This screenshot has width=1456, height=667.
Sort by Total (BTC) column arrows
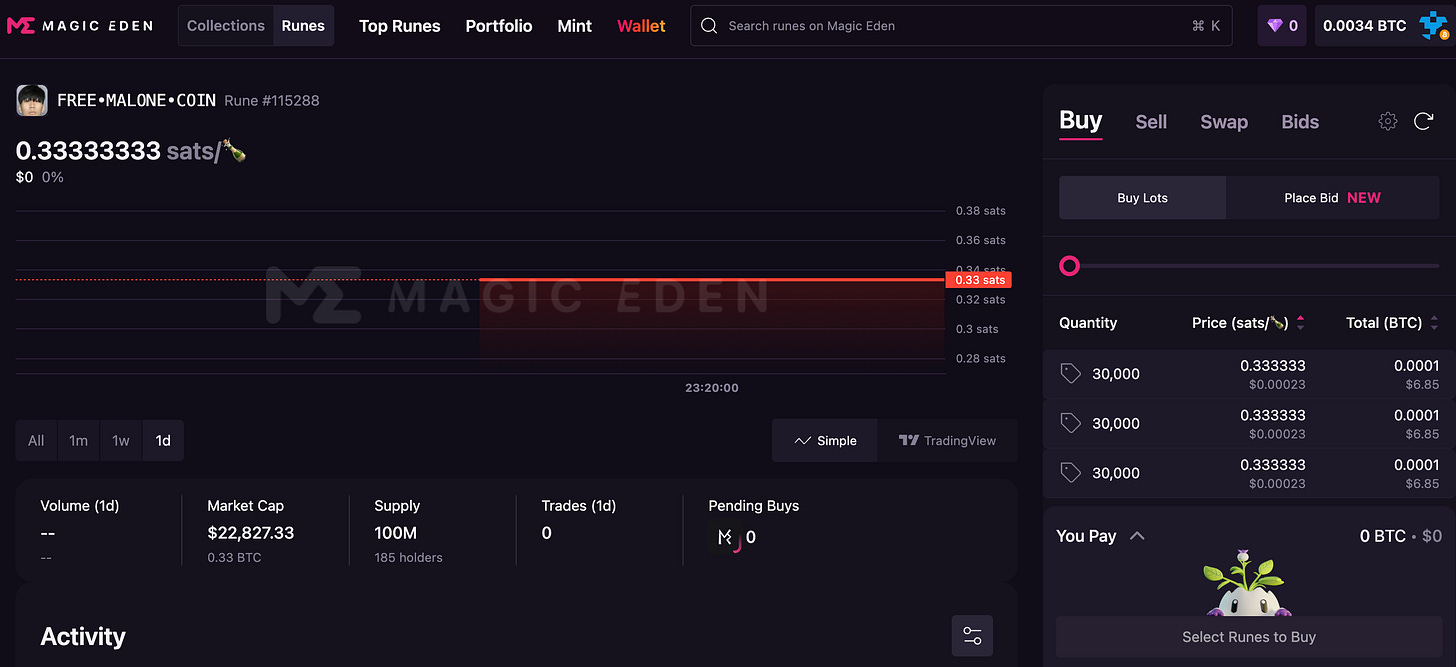(1434, 322)
